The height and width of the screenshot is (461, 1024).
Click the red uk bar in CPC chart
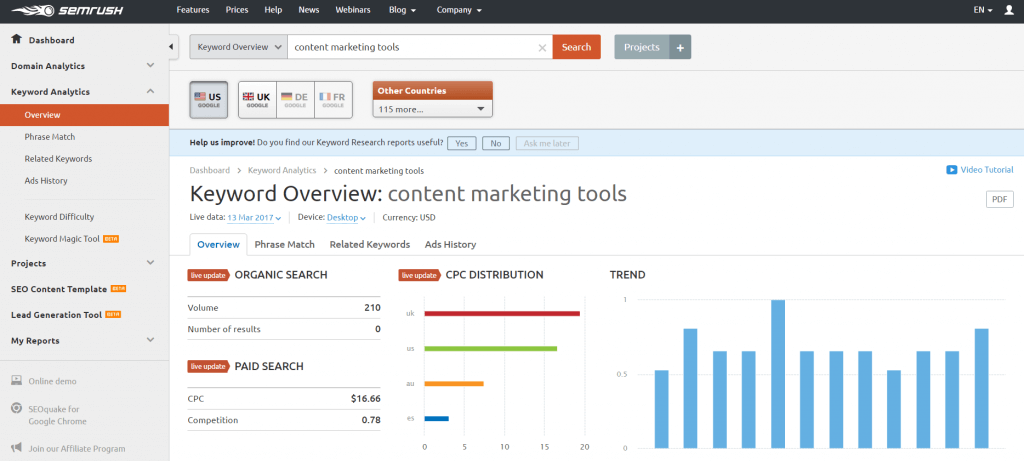tap(502, 313)
